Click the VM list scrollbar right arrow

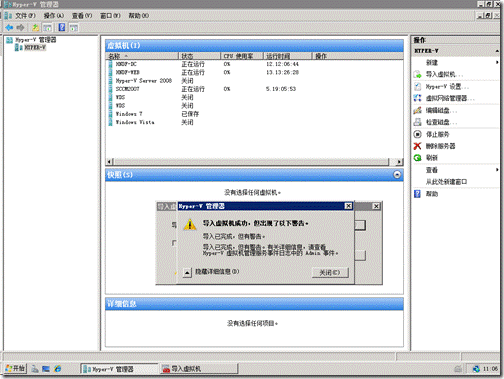[399, 162]
